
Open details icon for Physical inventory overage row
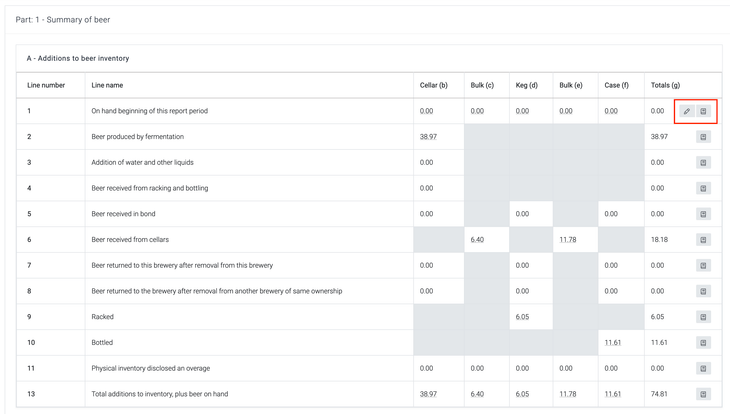click(x=703, y=368)
